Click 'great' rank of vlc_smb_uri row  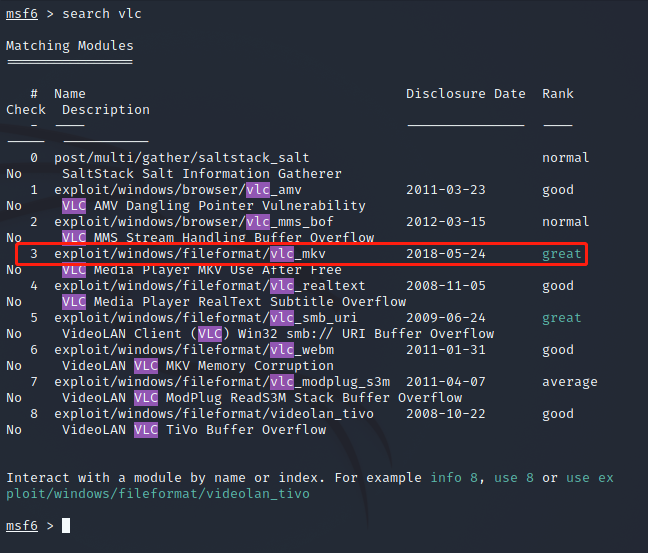click(x=562, y=318)
